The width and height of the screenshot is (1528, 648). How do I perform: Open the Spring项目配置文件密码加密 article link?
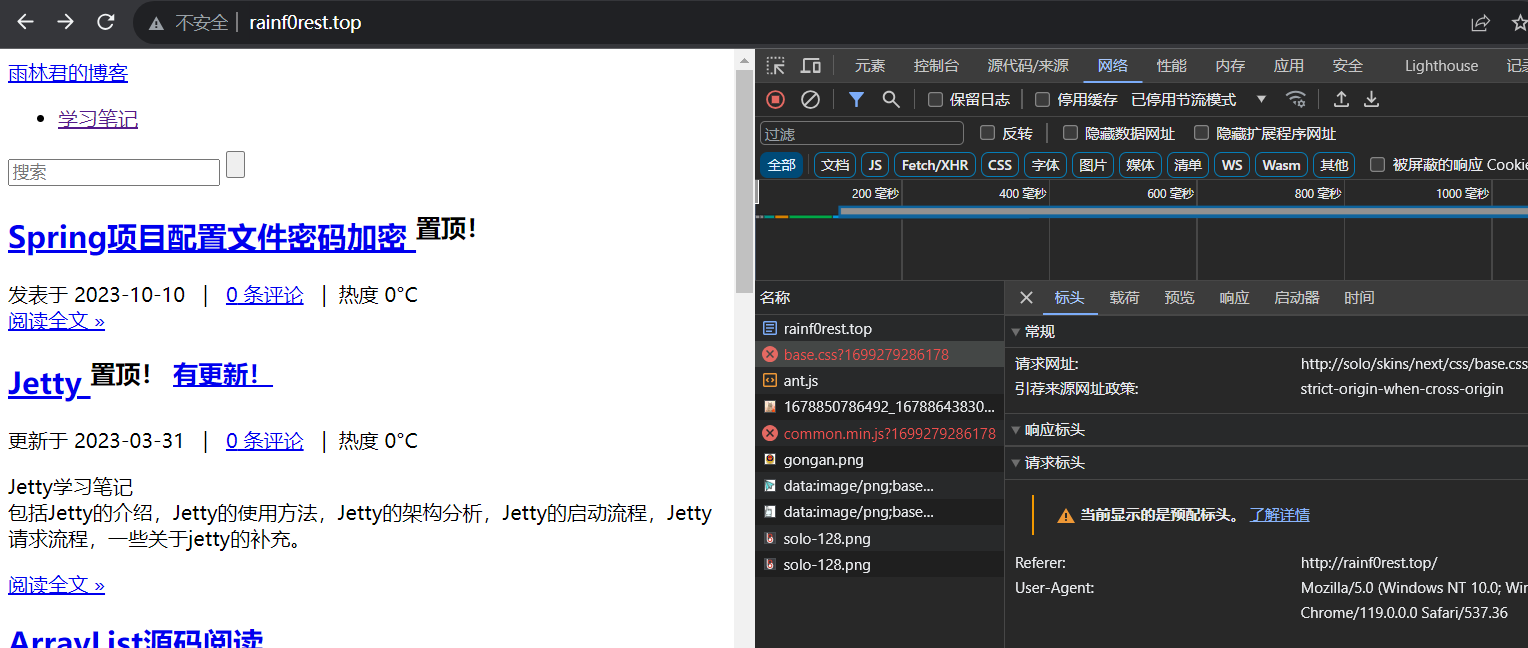coord(210,238)
